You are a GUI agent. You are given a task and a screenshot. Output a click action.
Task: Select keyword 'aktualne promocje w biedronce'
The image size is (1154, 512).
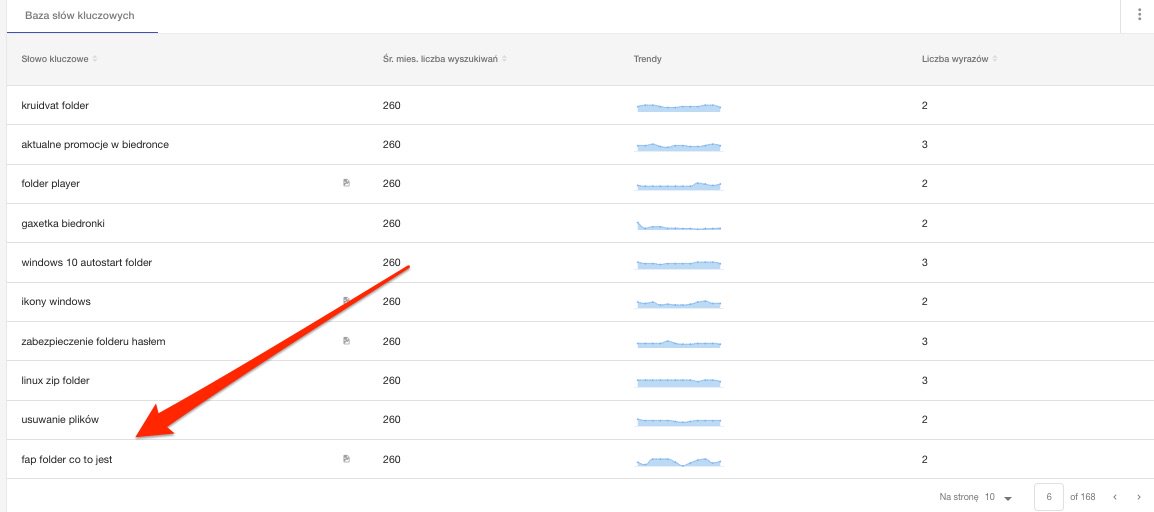(x=95, y=144)
